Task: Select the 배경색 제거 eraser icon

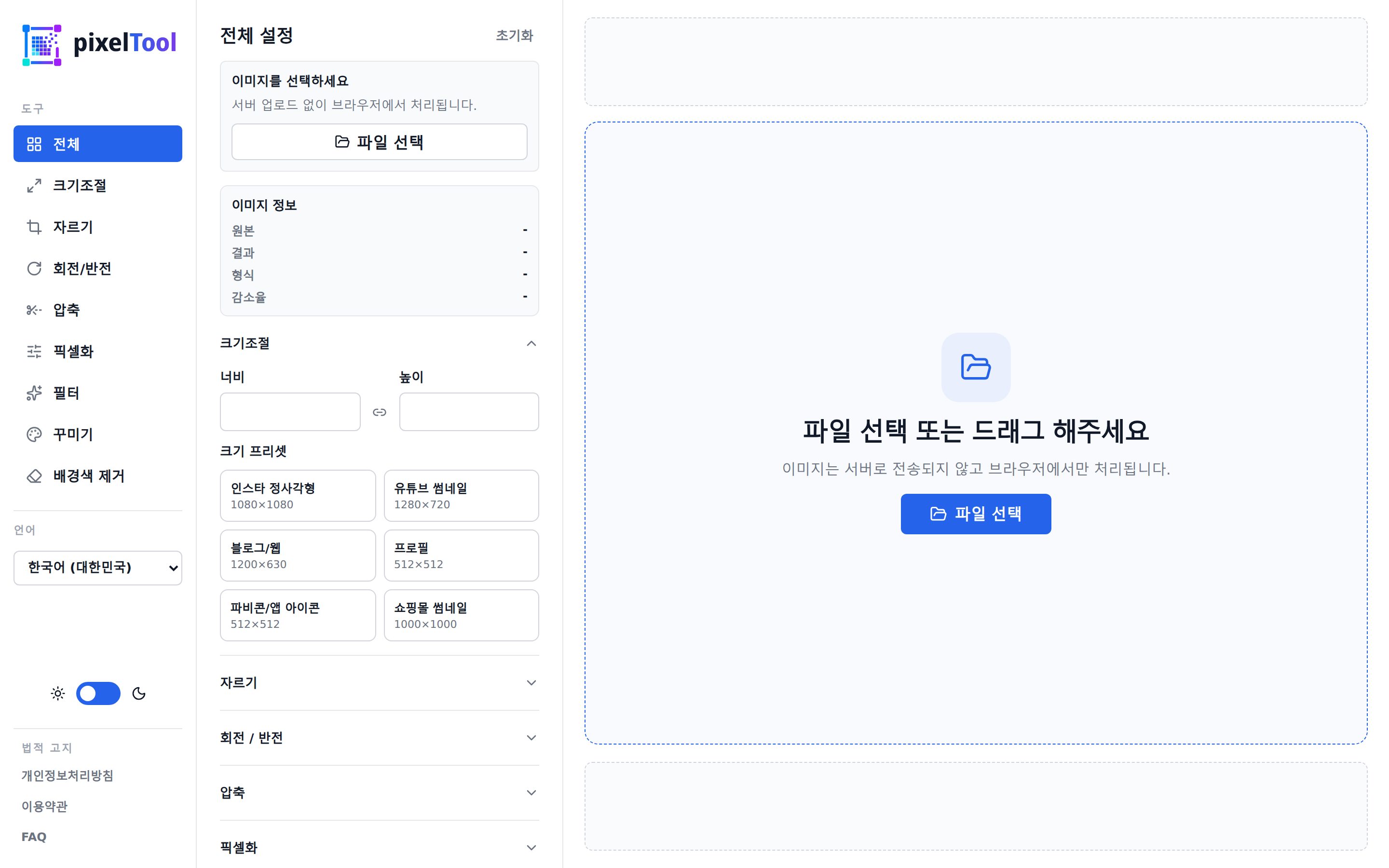Action: (34, 476)
